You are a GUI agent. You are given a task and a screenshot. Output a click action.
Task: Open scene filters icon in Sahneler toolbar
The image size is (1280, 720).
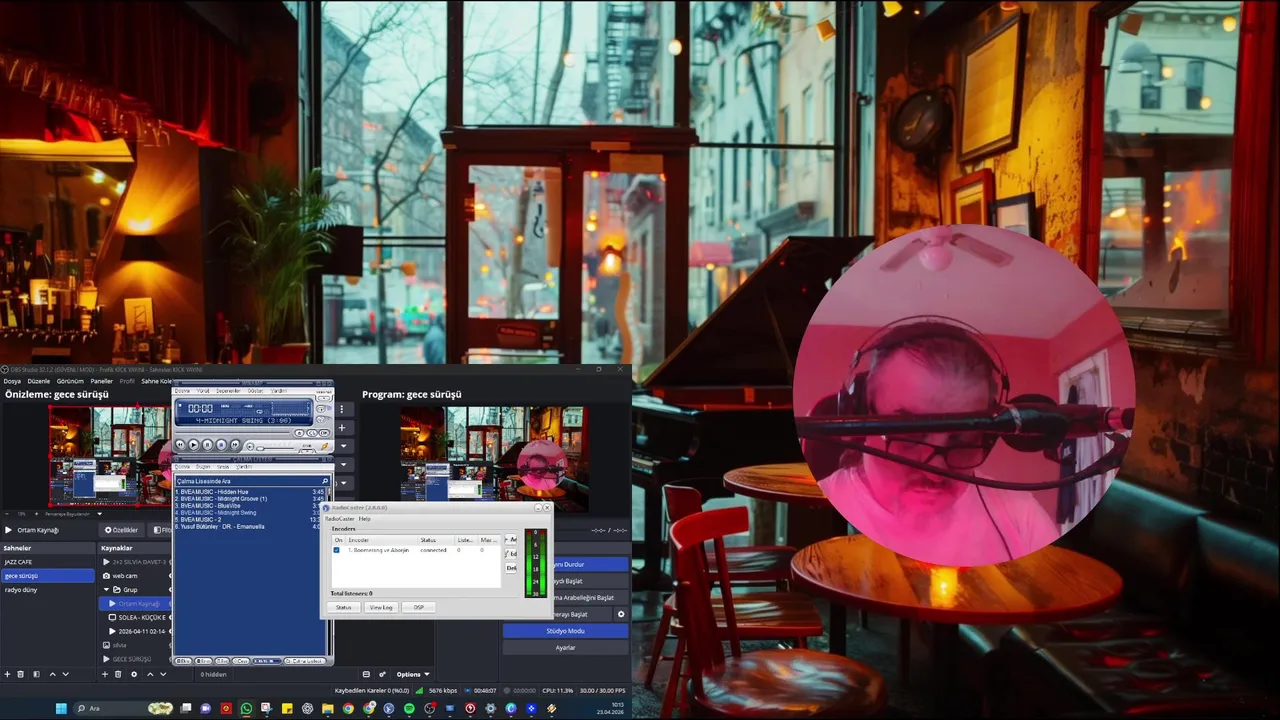pos(36,674)
